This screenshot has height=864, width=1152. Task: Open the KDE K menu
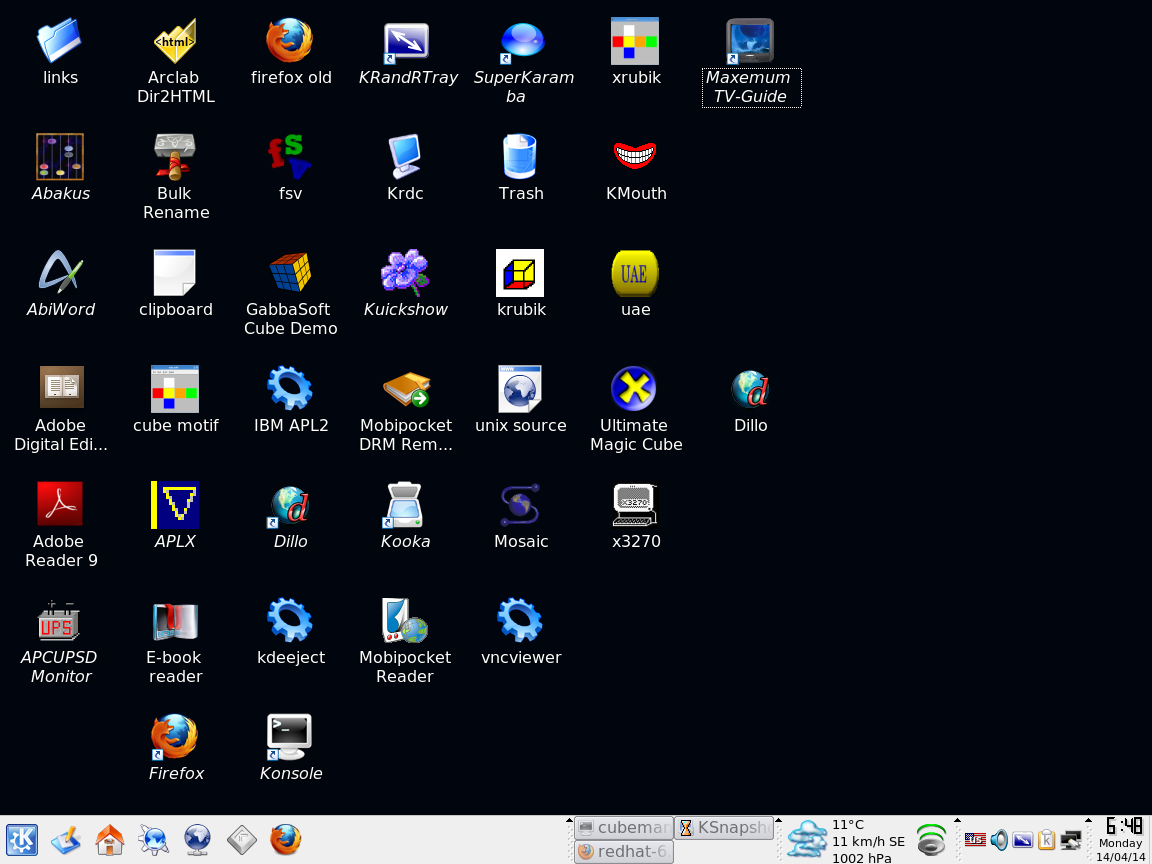click(22, 839)
